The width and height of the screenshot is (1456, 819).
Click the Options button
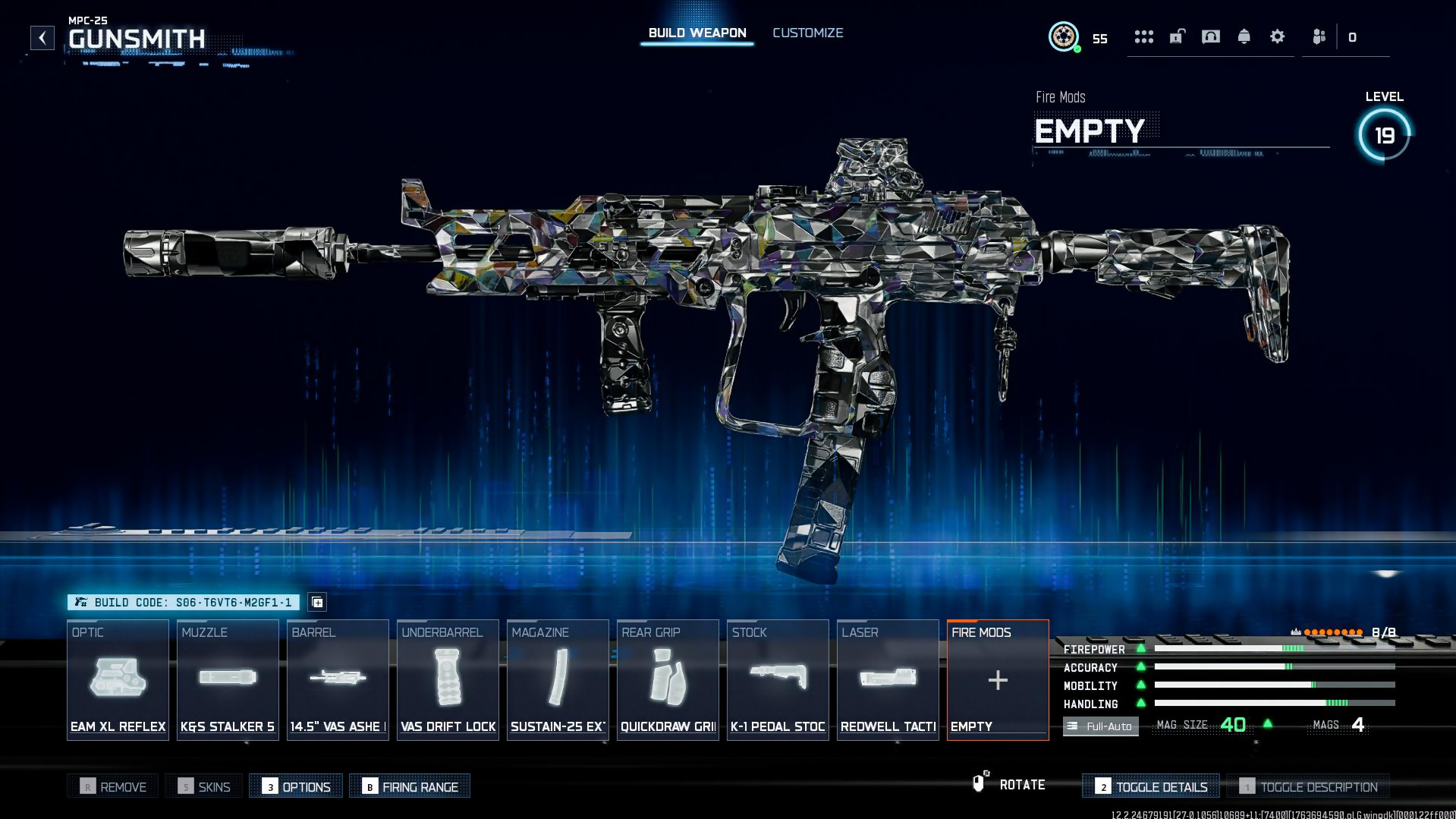tap(296, 786)
